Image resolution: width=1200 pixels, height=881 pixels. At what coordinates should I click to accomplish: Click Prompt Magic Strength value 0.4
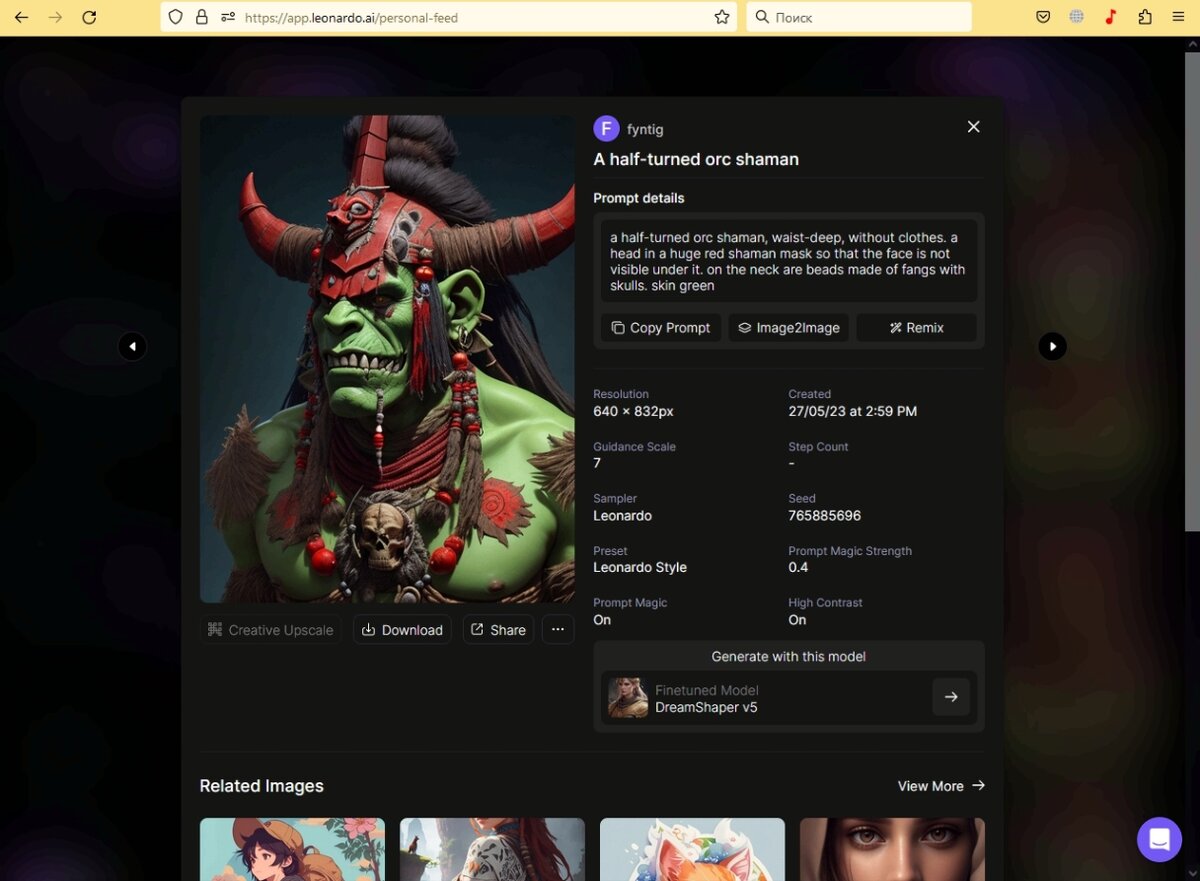[x=798, y=567]
